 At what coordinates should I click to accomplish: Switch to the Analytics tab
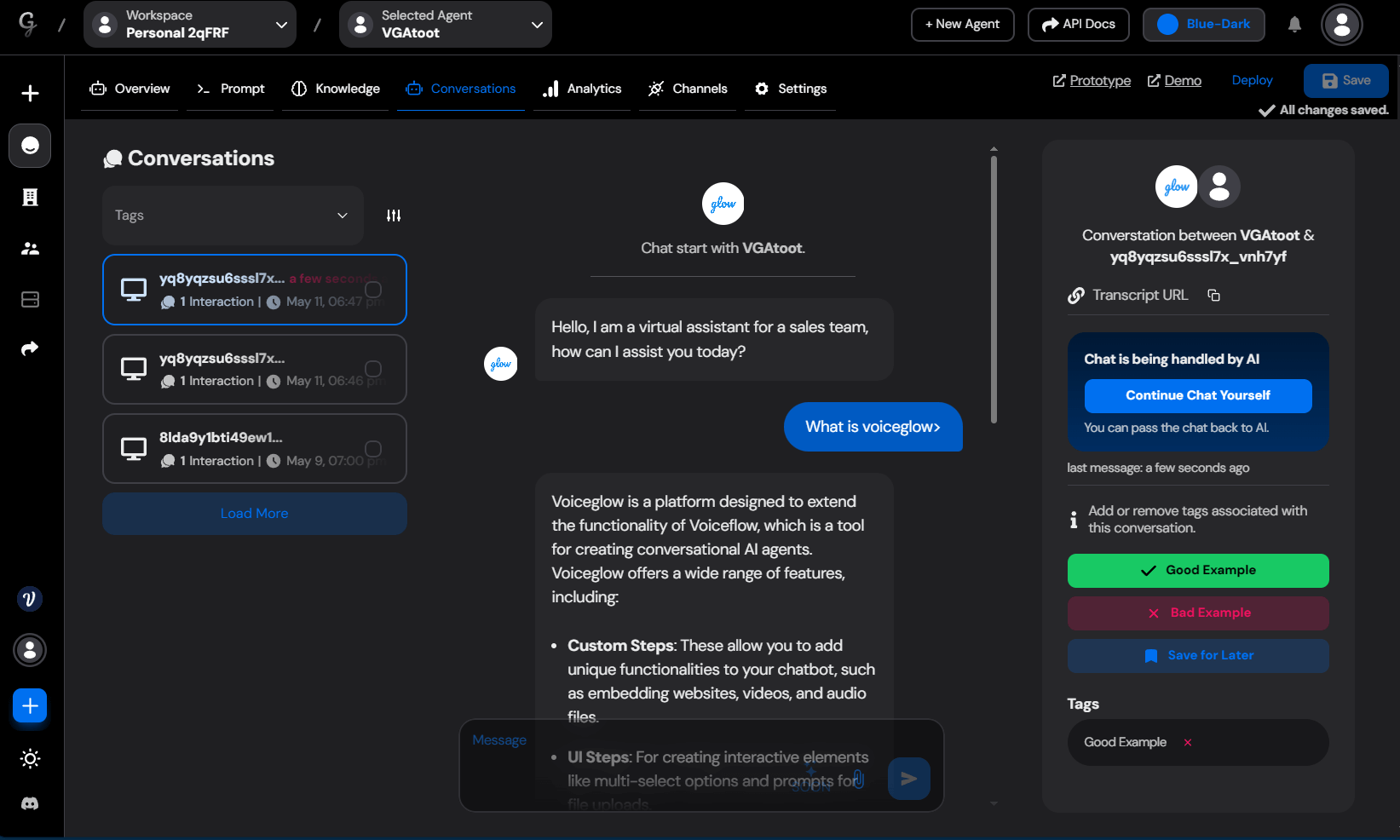coord(582,89)
